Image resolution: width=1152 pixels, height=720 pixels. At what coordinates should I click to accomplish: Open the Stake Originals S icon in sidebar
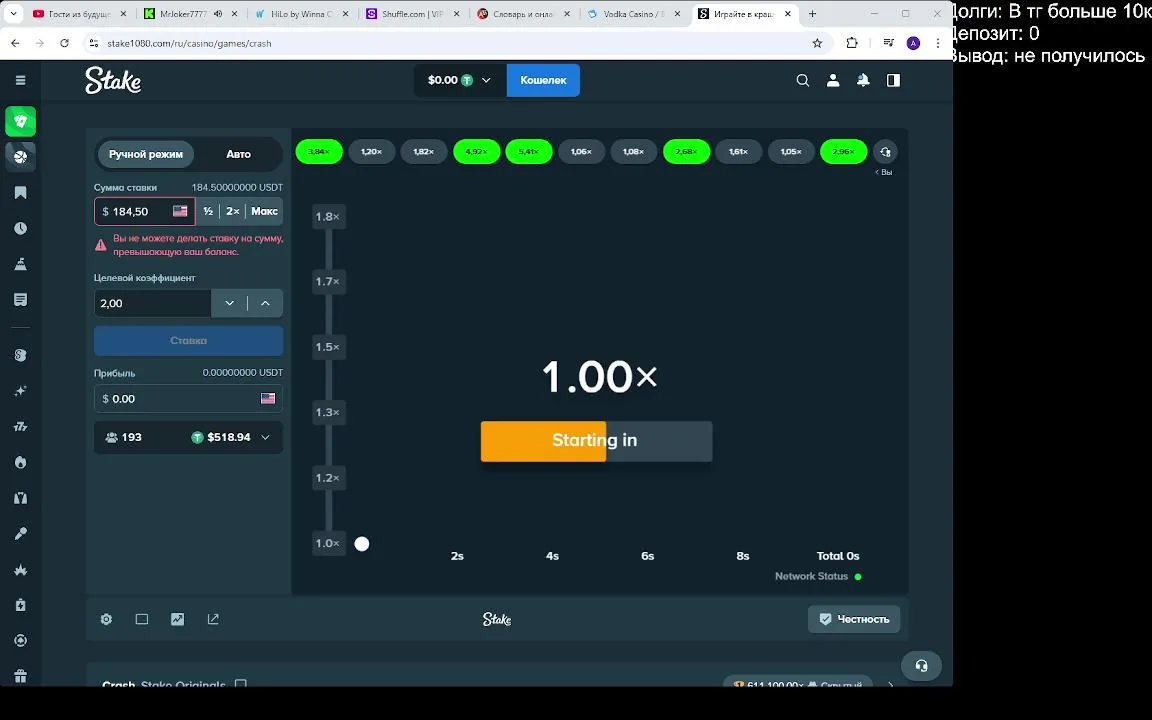[x=21, y=355]
